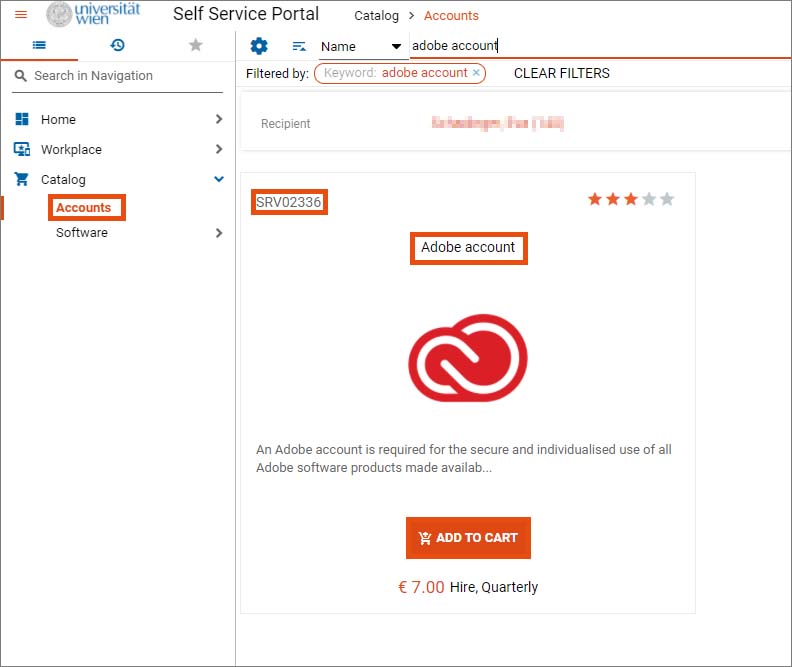Click the Home dashboard icon
792x667 pixels.
pos(22,119)
